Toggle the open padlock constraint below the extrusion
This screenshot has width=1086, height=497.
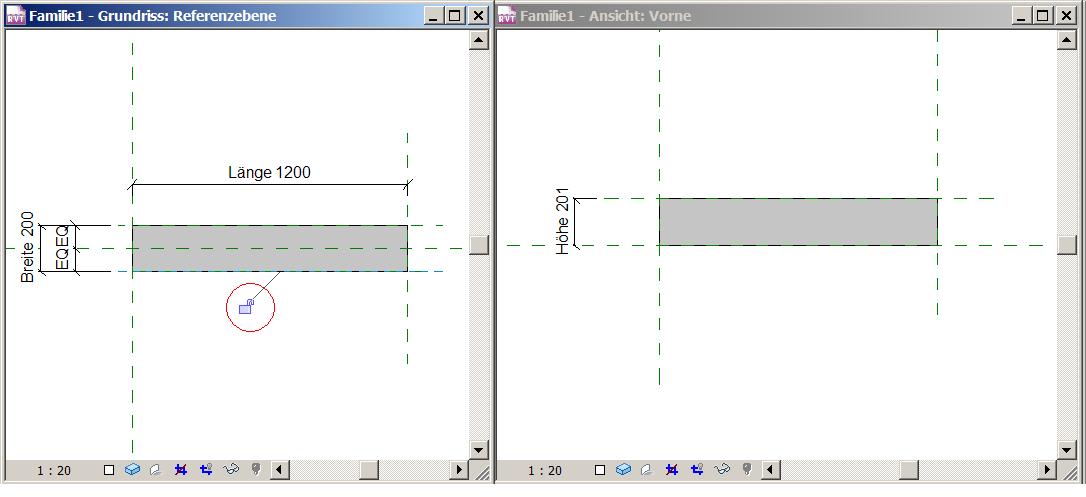tap(245, 307)
